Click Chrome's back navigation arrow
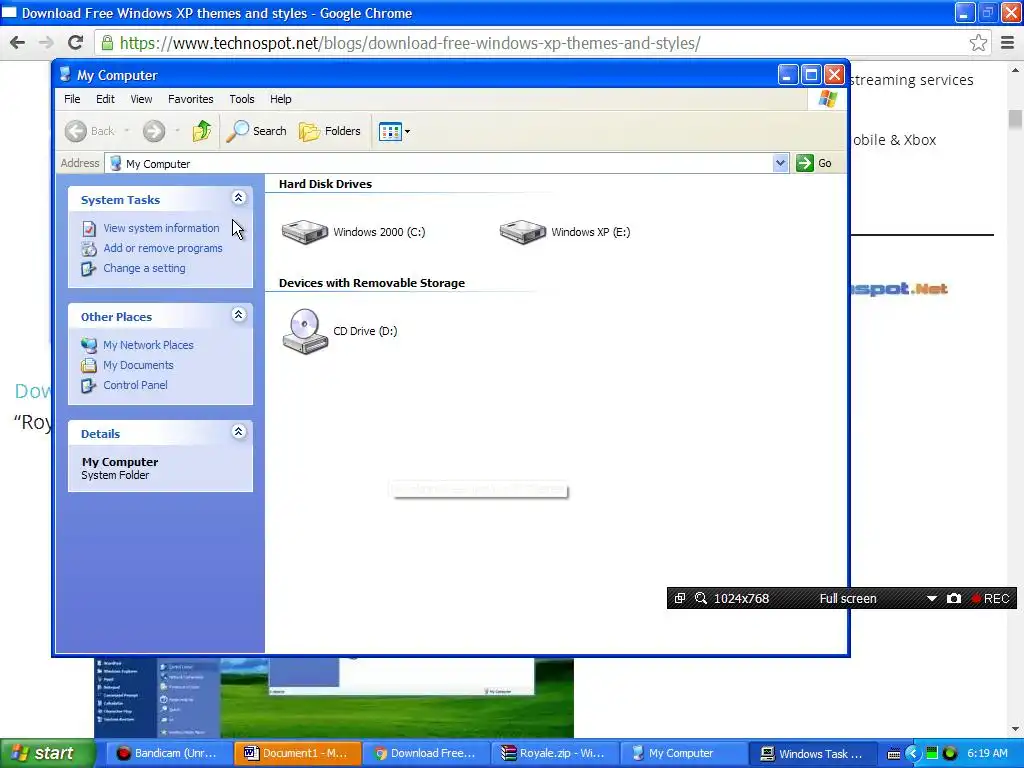Viewport: 1024px width, 768px height. pos(18,43)
